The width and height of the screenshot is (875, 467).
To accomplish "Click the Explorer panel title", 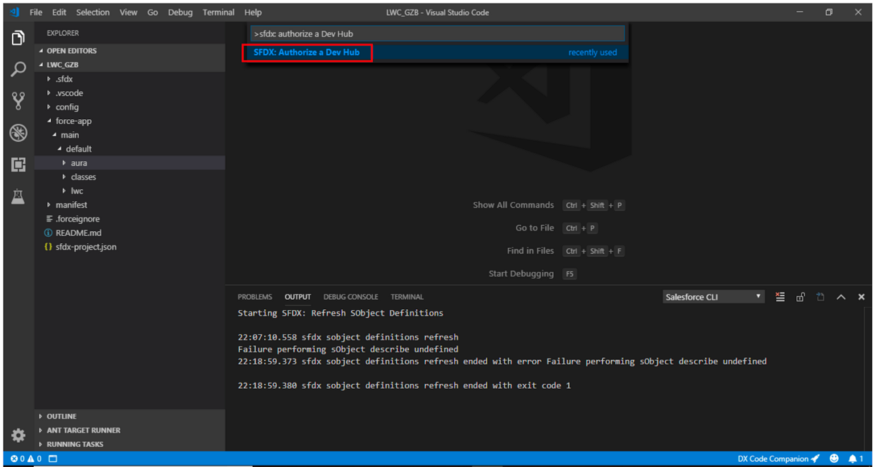I will point(62,33).
